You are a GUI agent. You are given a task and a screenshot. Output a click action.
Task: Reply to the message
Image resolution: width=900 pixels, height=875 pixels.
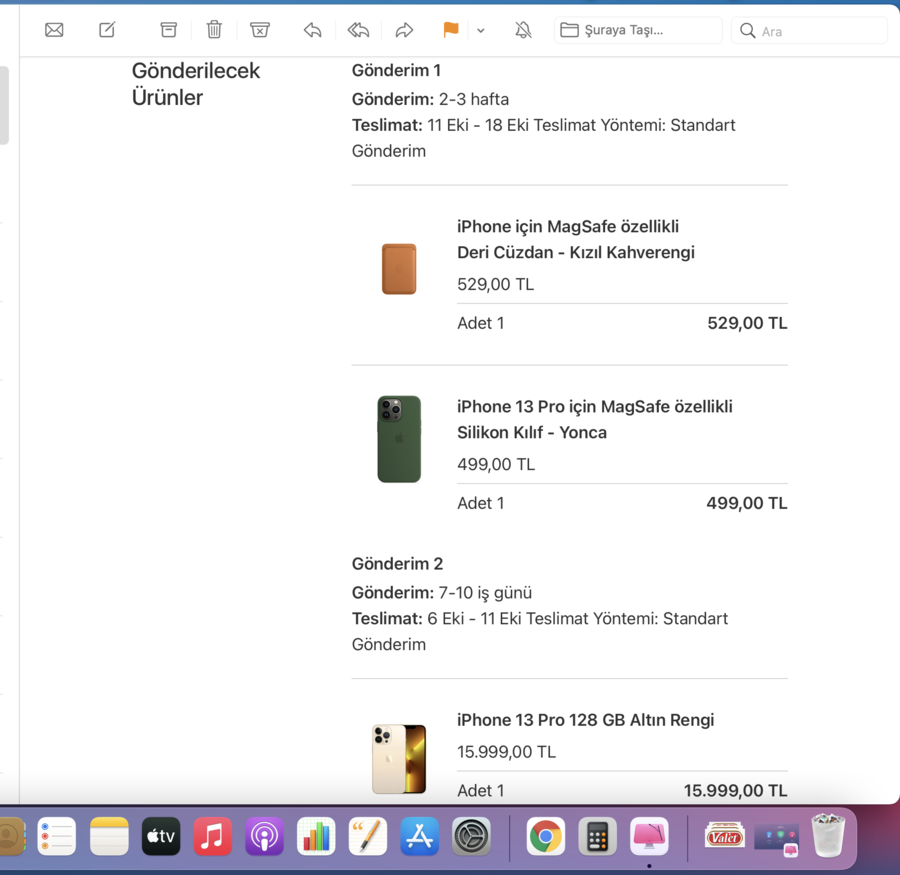point(312,30)
